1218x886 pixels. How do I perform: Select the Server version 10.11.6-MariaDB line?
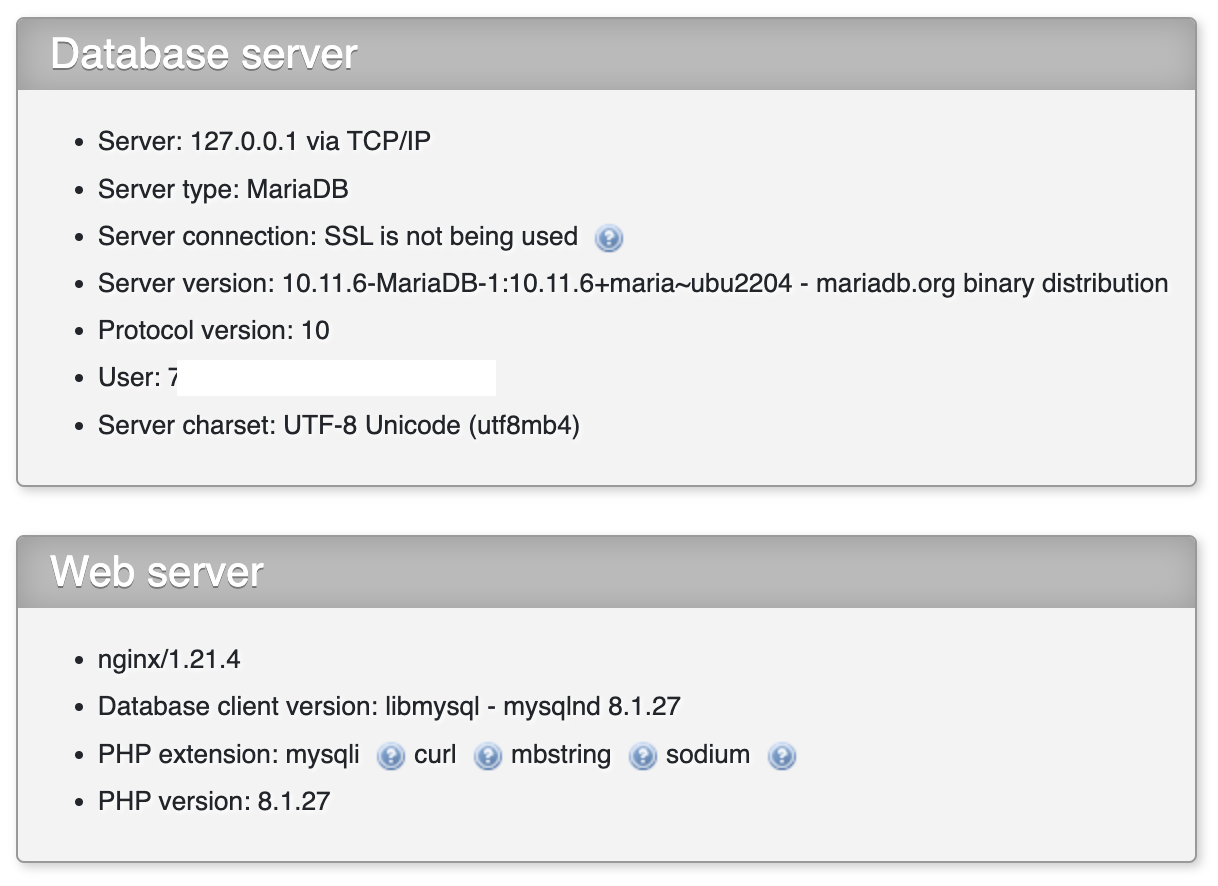point(633,283)
